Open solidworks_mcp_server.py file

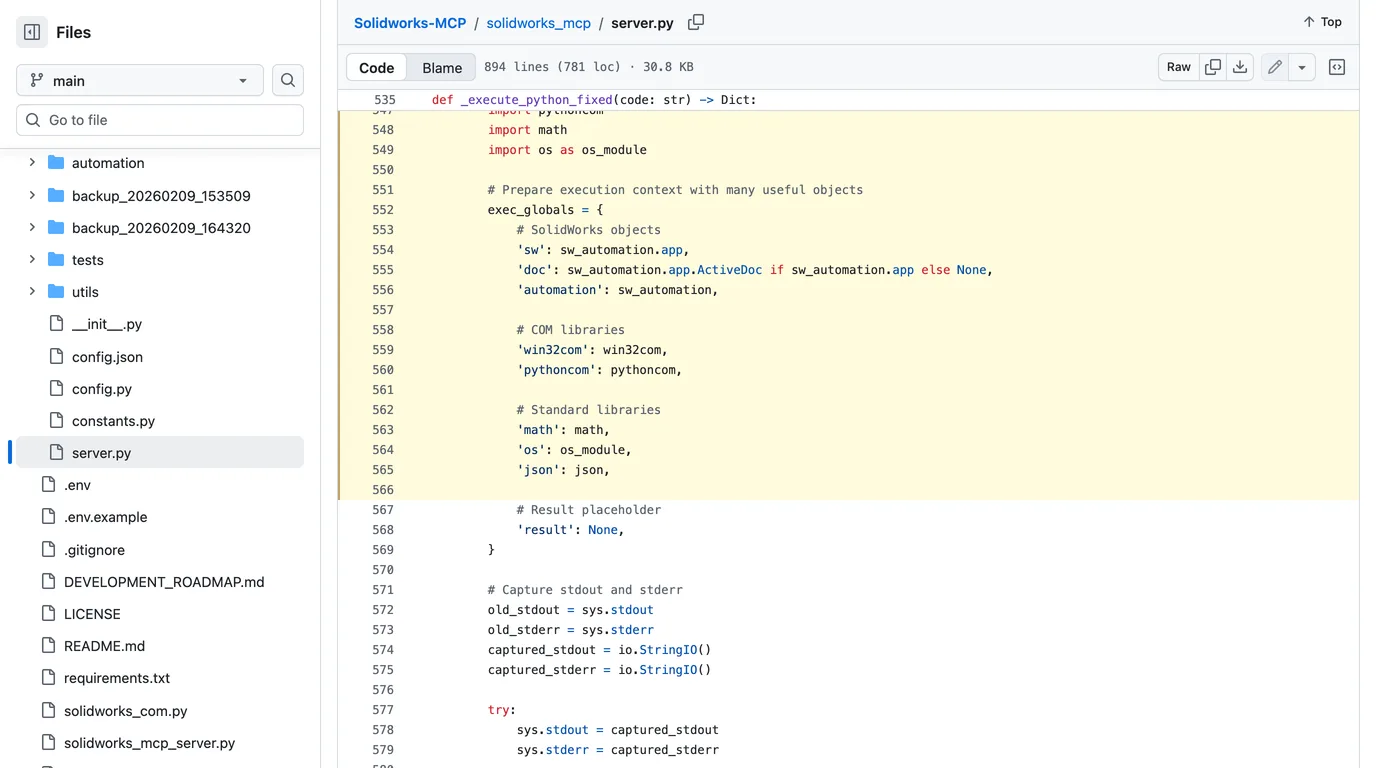pos(150,743)
